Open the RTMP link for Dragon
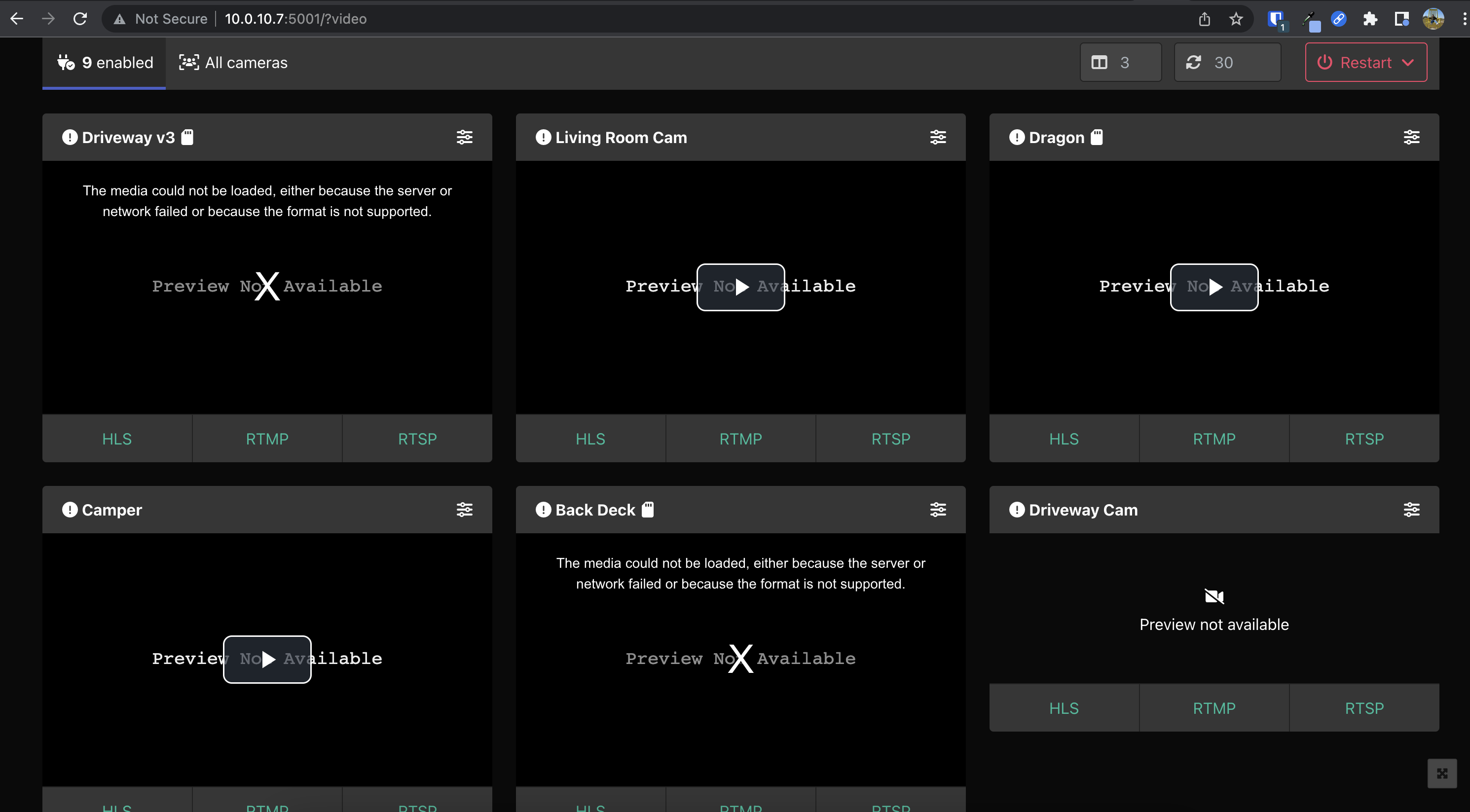The width and height of the screenshot is (1470, 812). 1214,438
